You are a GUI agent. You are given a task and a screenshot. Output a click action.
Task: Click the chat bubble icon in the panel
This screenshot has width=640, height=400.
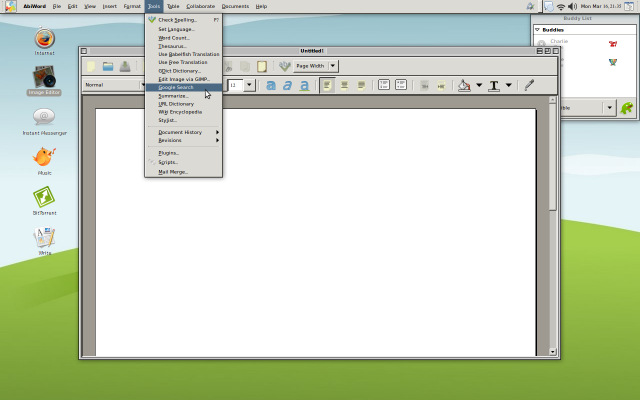[549, 6]
